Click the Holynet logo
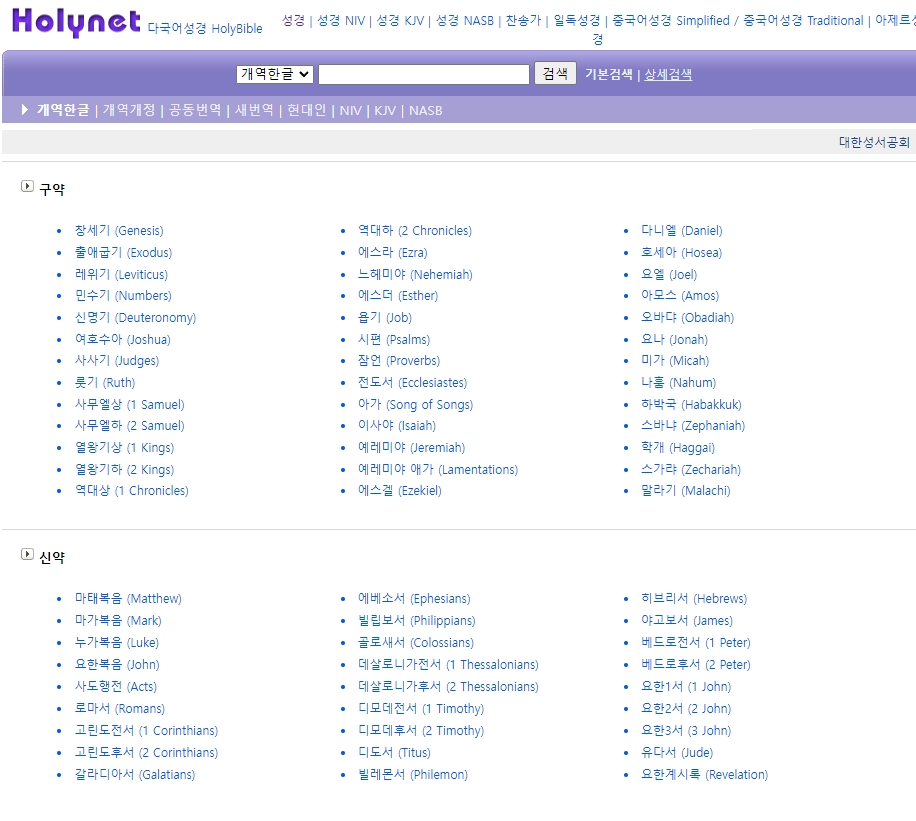Image resolution: width=916 pixels, height=821 pixels. (76, 22)
